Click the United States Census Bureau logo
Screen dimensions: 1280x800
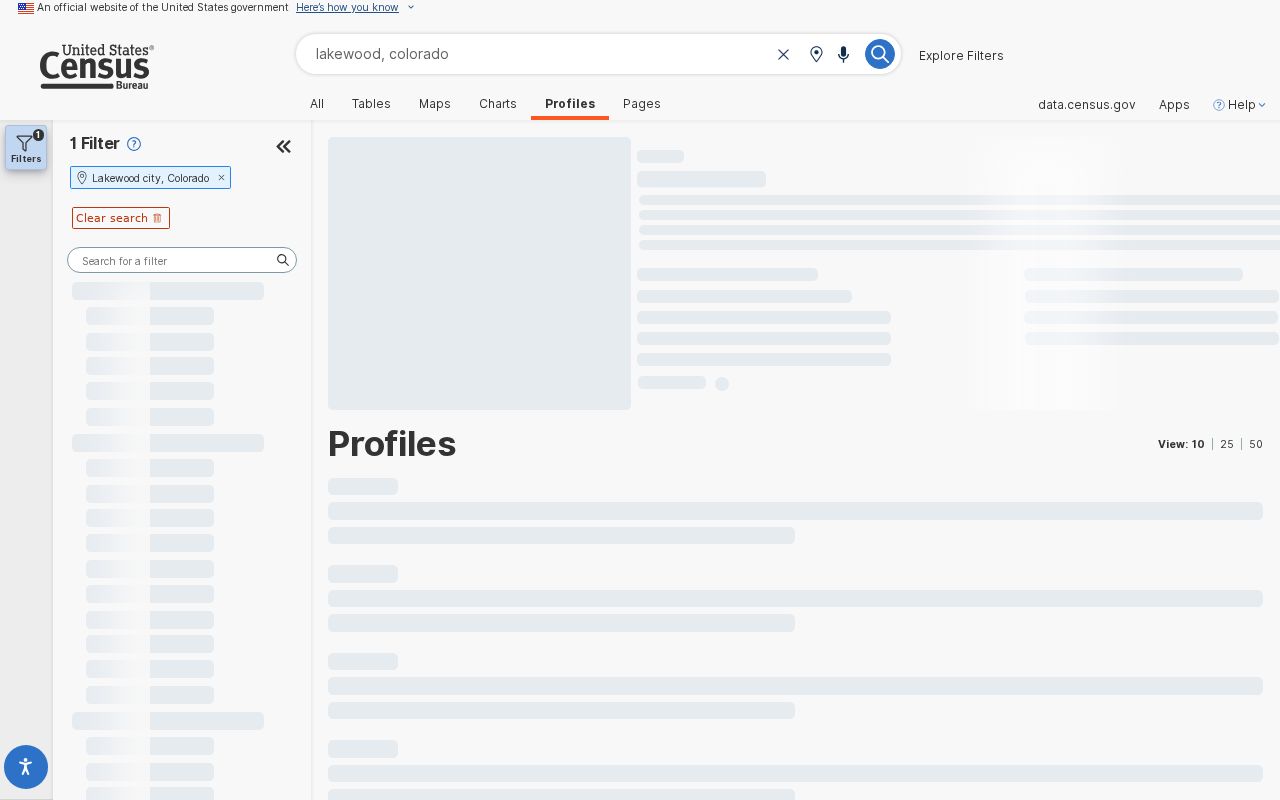[97, 67]
